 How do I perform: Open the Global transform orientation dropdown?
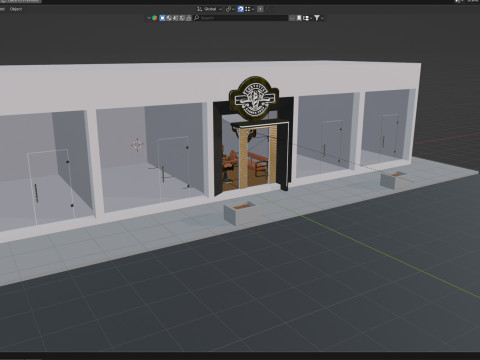click(x=209, y=9)
